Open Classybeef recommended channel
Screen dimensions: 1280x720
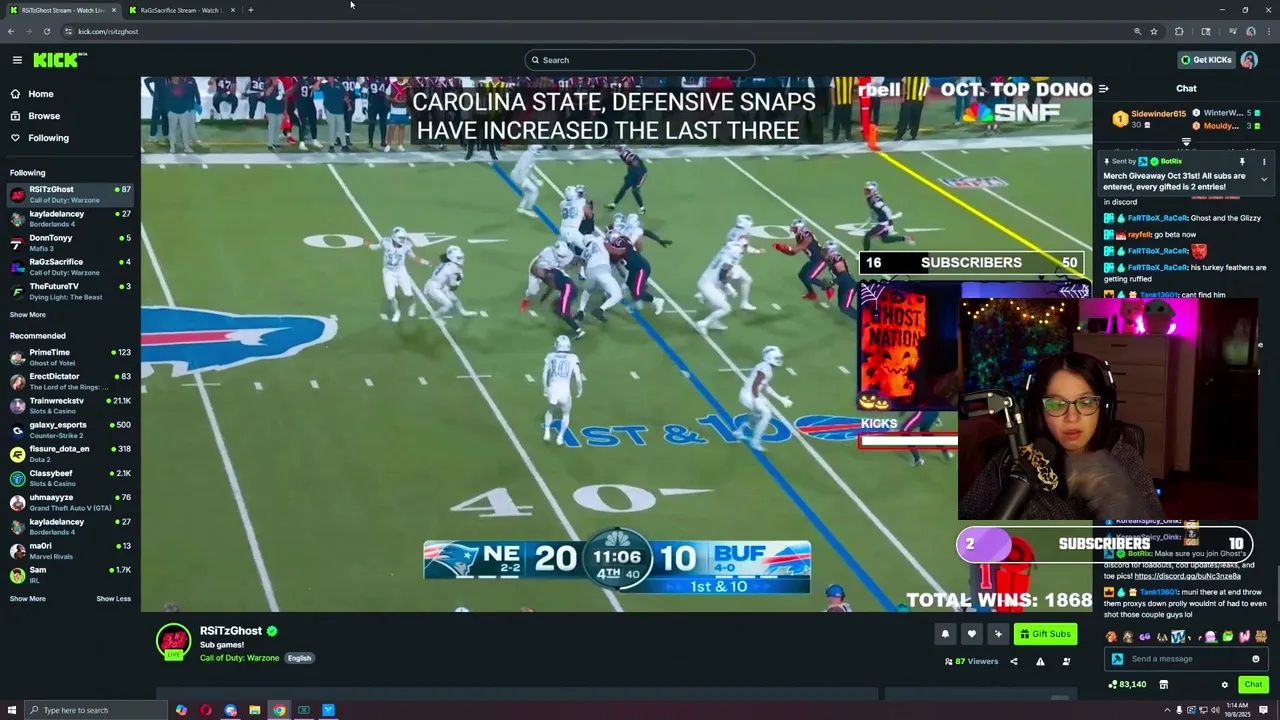[70, 478]
